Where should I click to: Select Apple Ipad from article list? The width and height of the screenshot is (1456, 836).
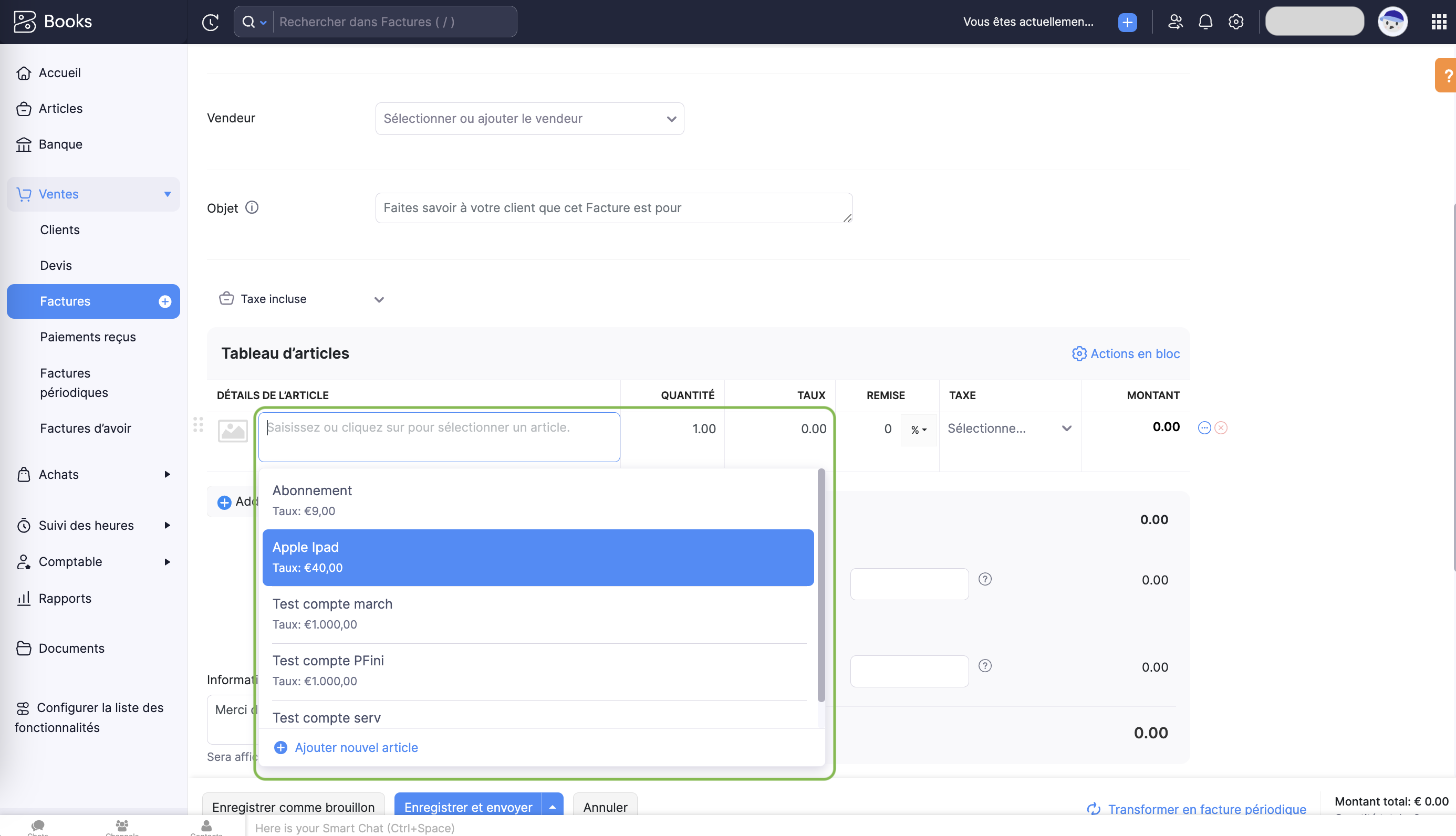click(537, 557)
